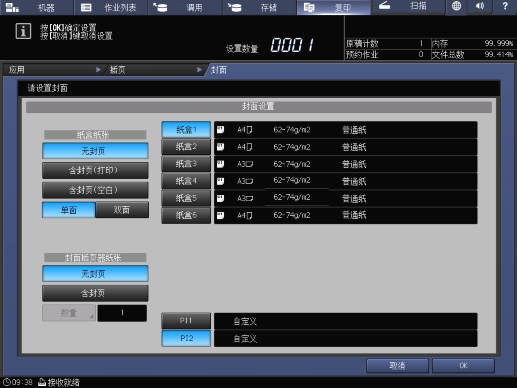Click the paper level icon for 纸盒5
517x388 pixels.
221,198
